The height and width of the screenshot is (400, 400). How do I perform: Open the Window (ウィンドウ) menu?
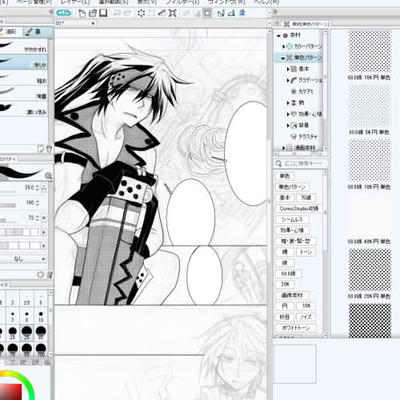226,2
